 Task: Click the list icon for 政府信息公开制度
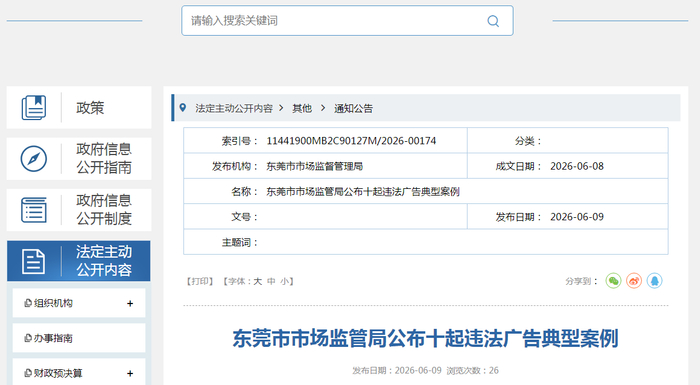click(x=34, y=210)
